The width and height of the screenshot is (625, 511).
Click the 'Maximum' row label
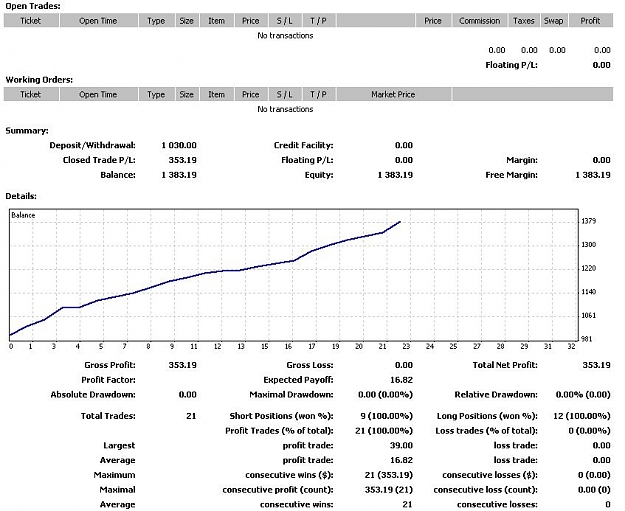click(x=115, y=475)
